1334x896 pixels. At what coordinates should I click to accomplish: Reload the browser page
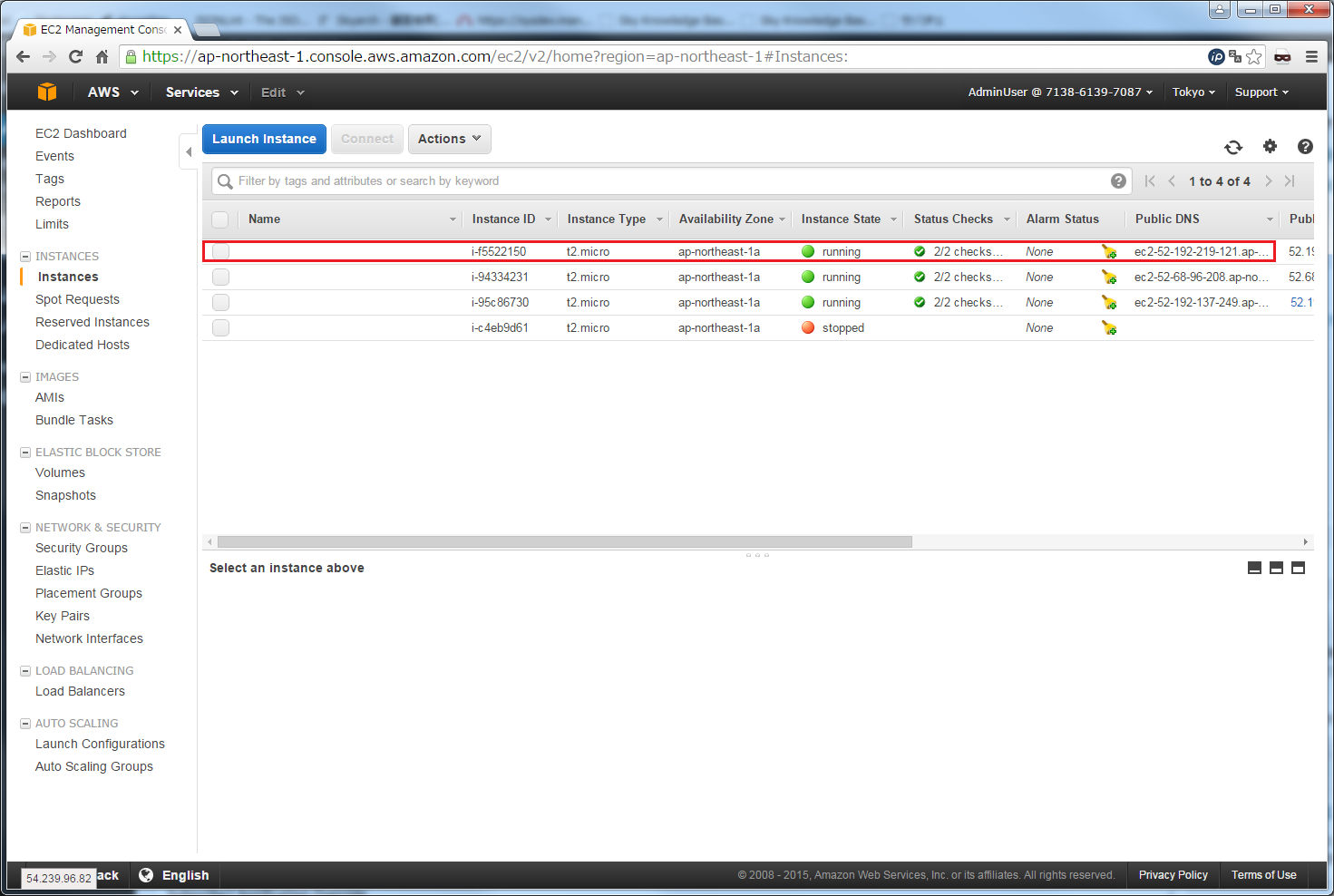click(x=75, y=56)
